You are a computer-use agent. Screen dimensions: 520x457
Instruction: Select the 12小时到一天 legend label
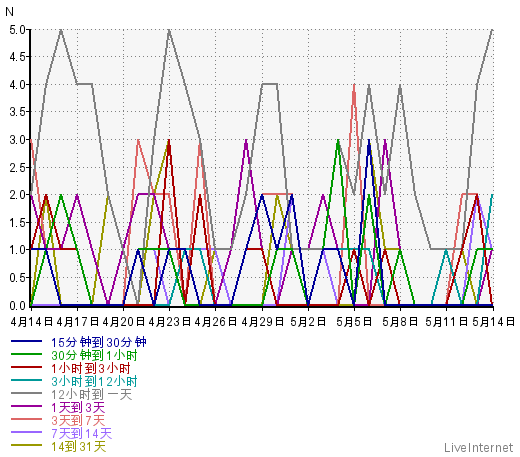92,394
